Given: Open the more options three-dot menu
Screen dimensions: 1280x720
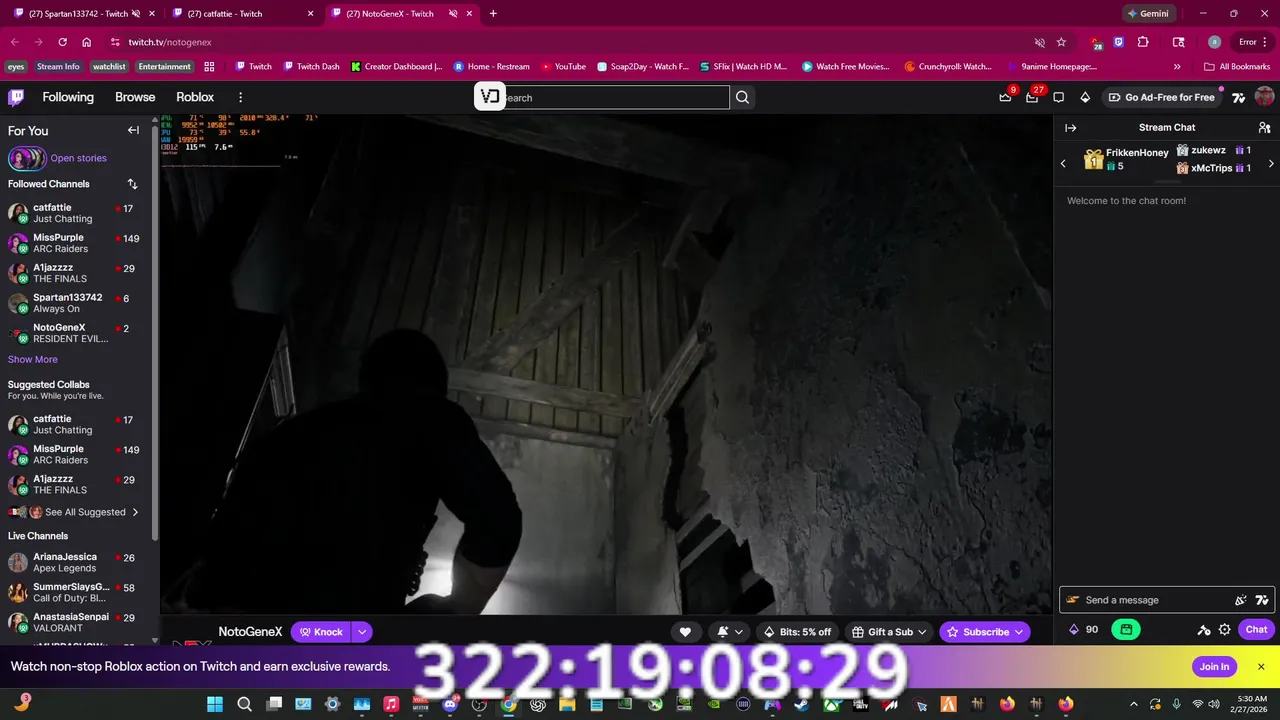Looking at the screenshot, I should pos(240,97).
